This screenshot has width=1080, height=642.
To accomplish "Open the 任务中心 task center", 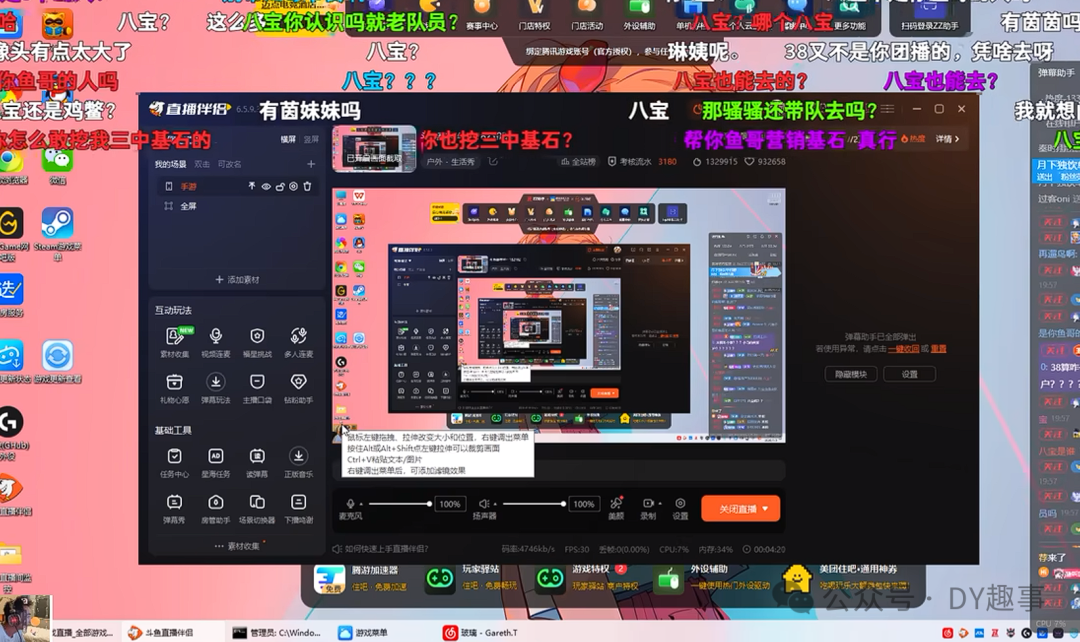I will pos(174,463).
